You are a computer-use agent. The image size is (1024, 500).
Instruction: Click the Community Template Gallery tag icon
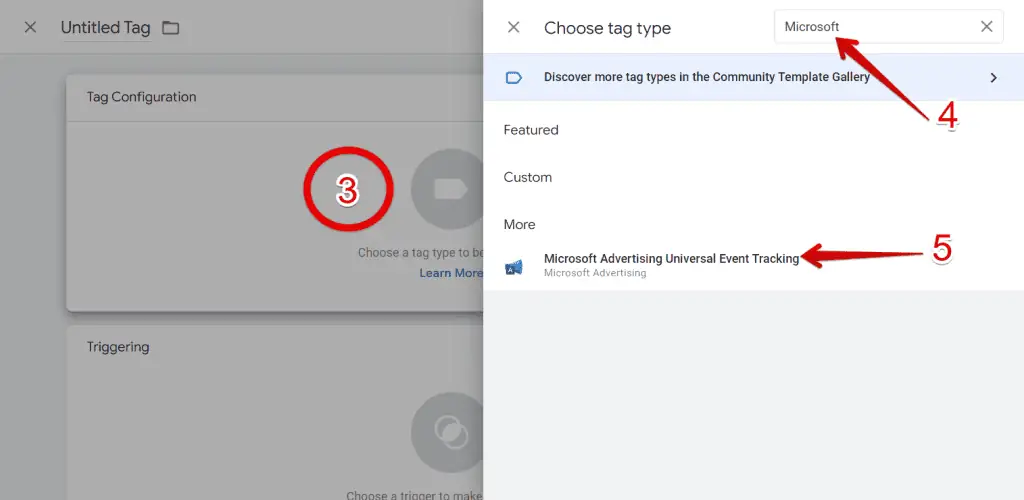coord(514,78)
